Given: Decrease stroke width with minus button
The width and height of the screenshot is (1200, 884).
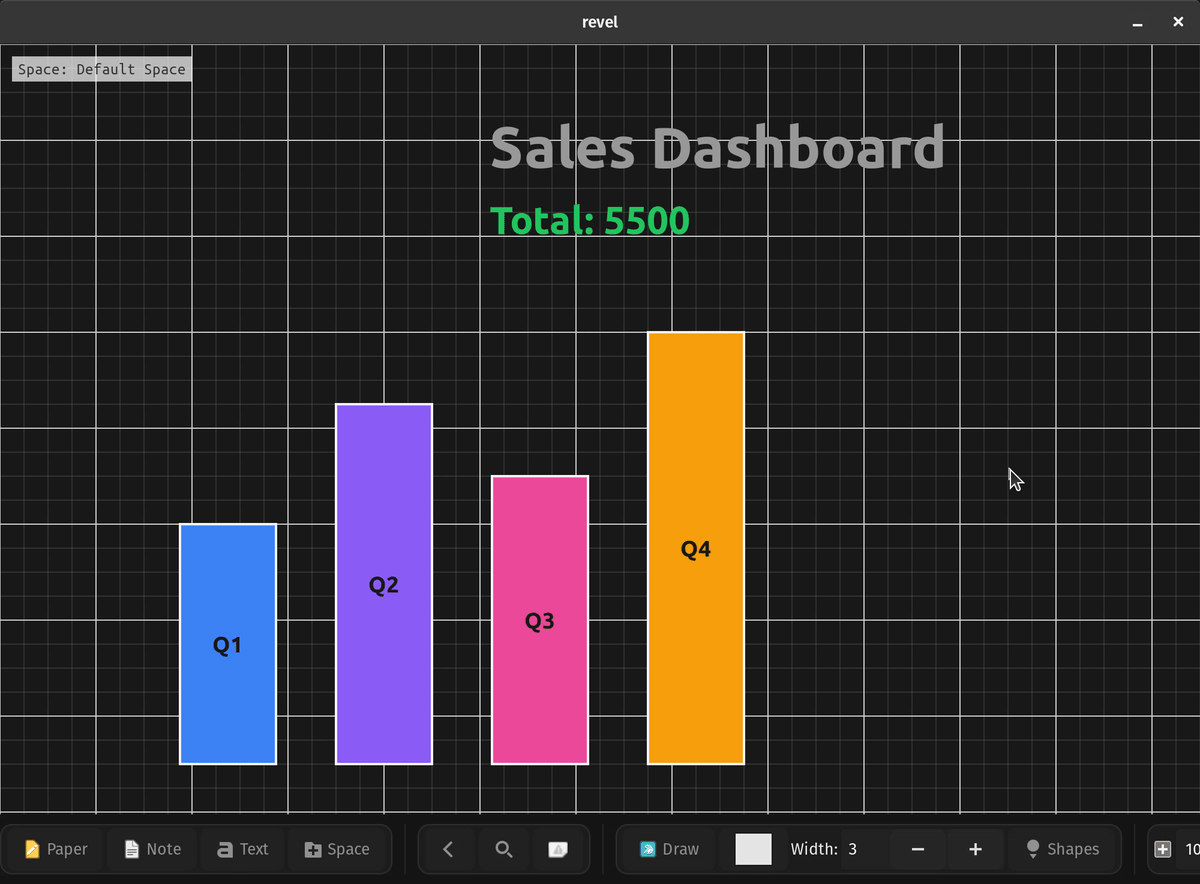Looking at the screenshot, I should coord(918,849).
